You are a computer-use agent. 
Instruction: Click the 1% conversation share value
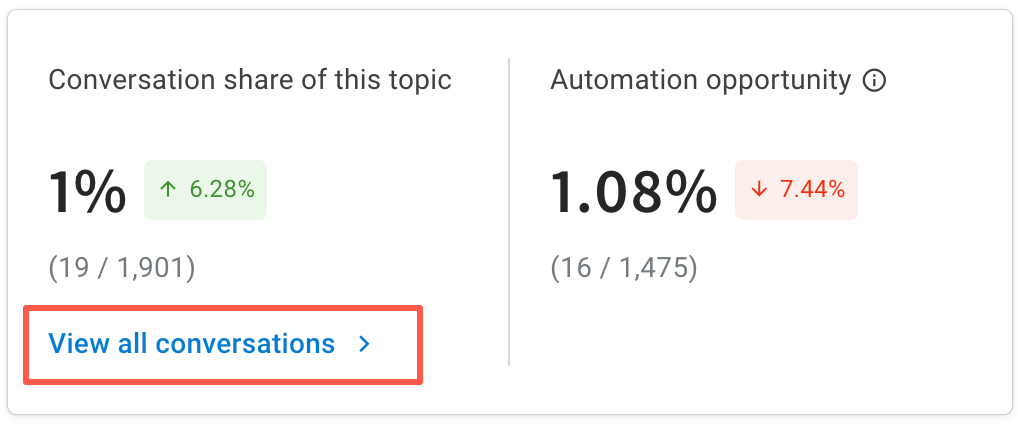tap(87, 191)
